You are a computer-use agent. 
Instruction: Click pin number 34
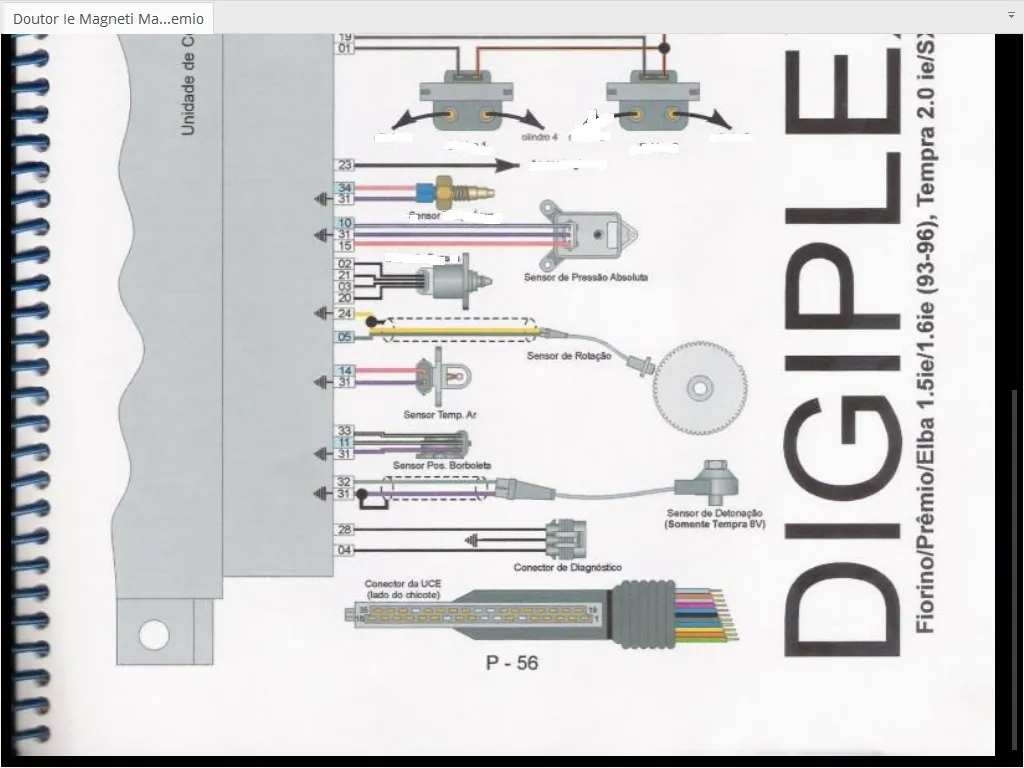345,188
